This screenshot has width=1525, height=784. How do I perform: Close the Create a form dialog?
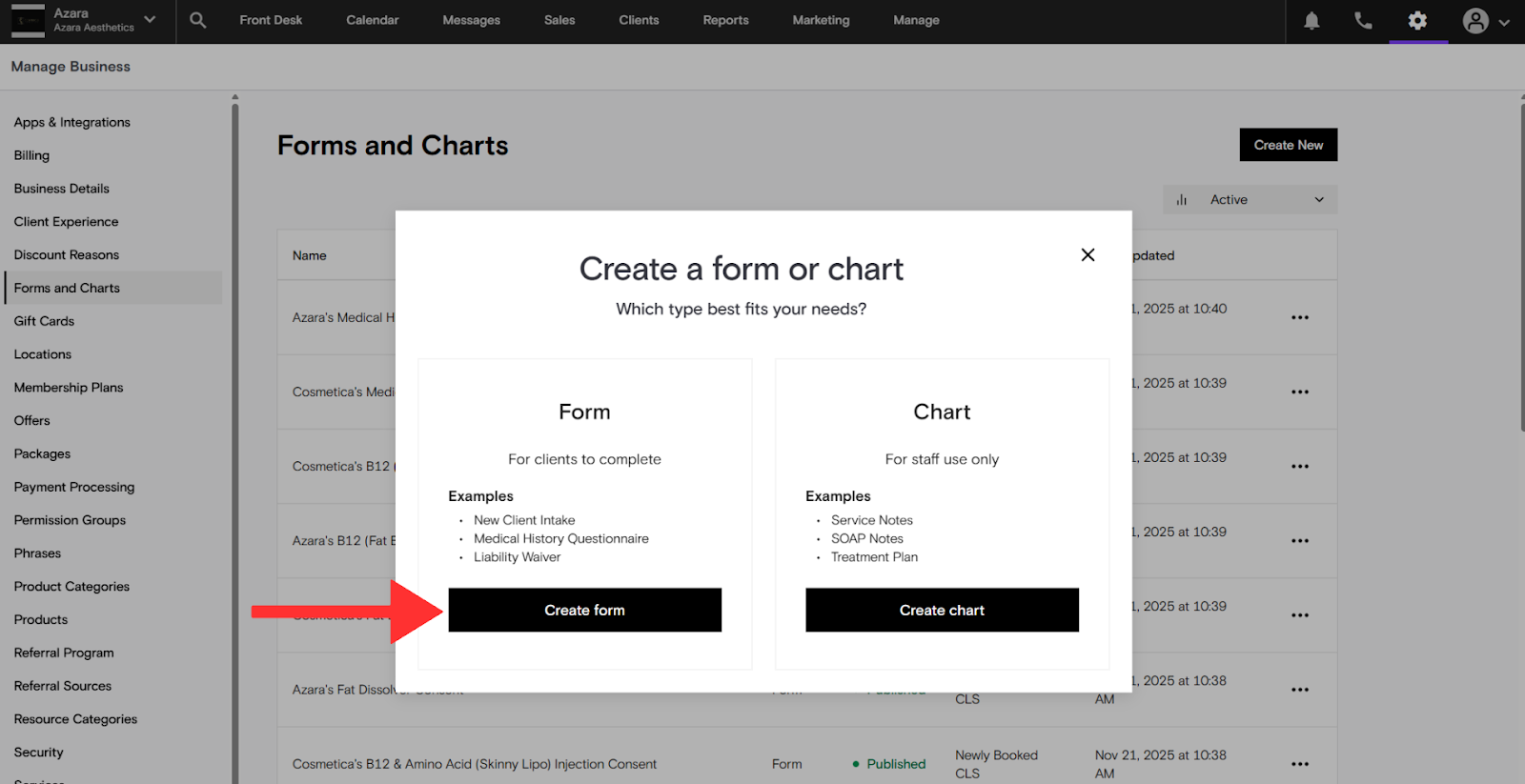point(1088,254)
